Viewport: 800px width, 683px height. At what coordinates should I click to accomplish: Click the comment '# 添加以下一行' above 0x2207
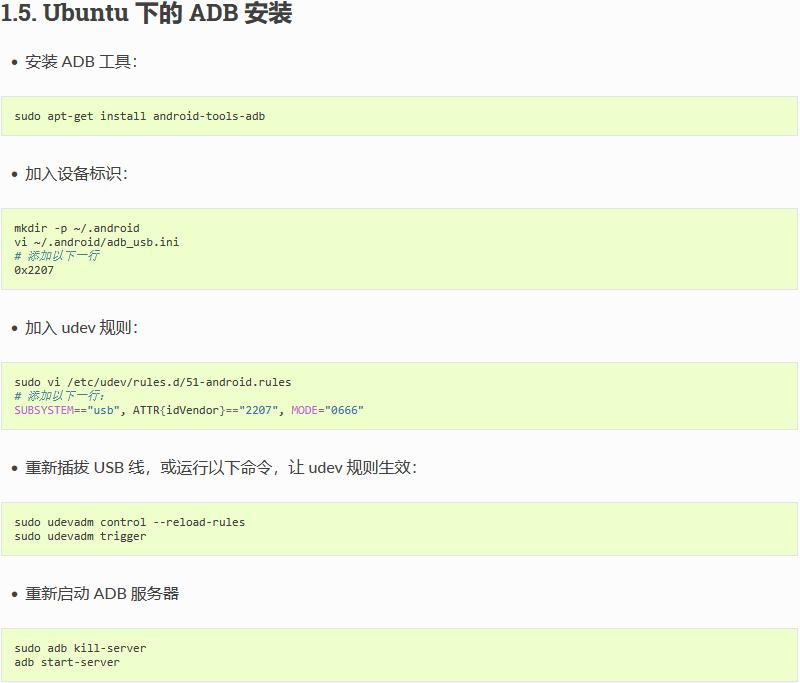(57, 256)
